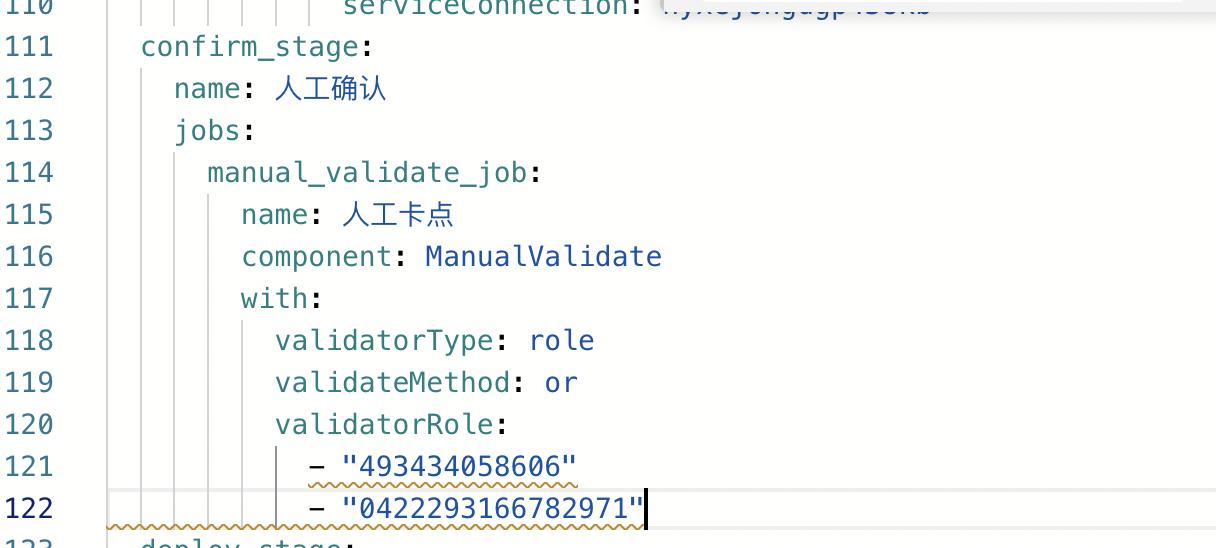Click the "493434058606" string with warning underline
Viewport: 1216px width, 548px height.
pos(459,467)
